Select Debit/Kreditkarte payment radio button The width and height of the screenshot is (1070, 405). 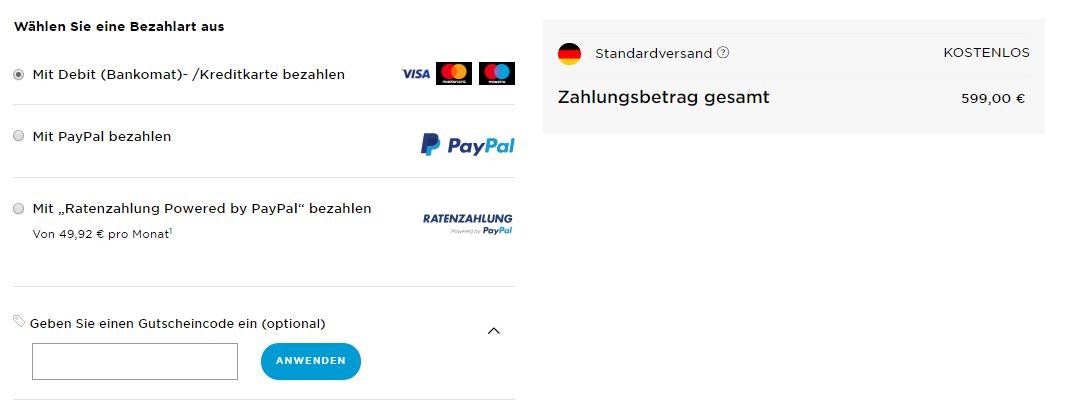click(19, 74)
